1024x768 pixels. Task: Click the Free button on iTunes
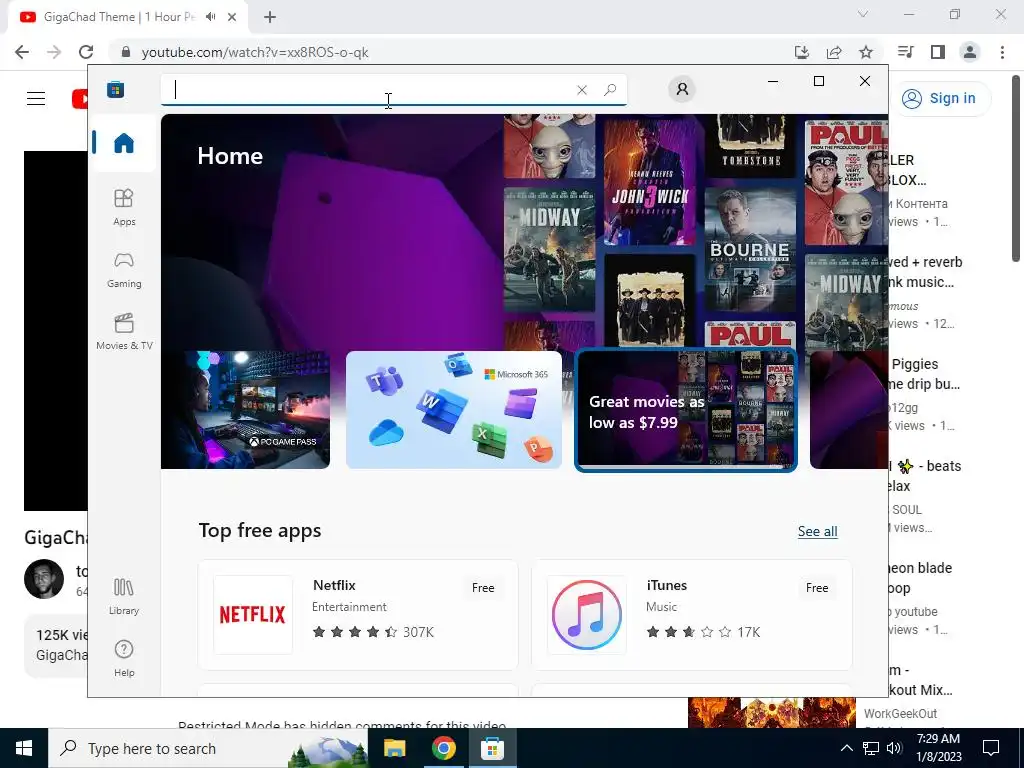(817, 588)
